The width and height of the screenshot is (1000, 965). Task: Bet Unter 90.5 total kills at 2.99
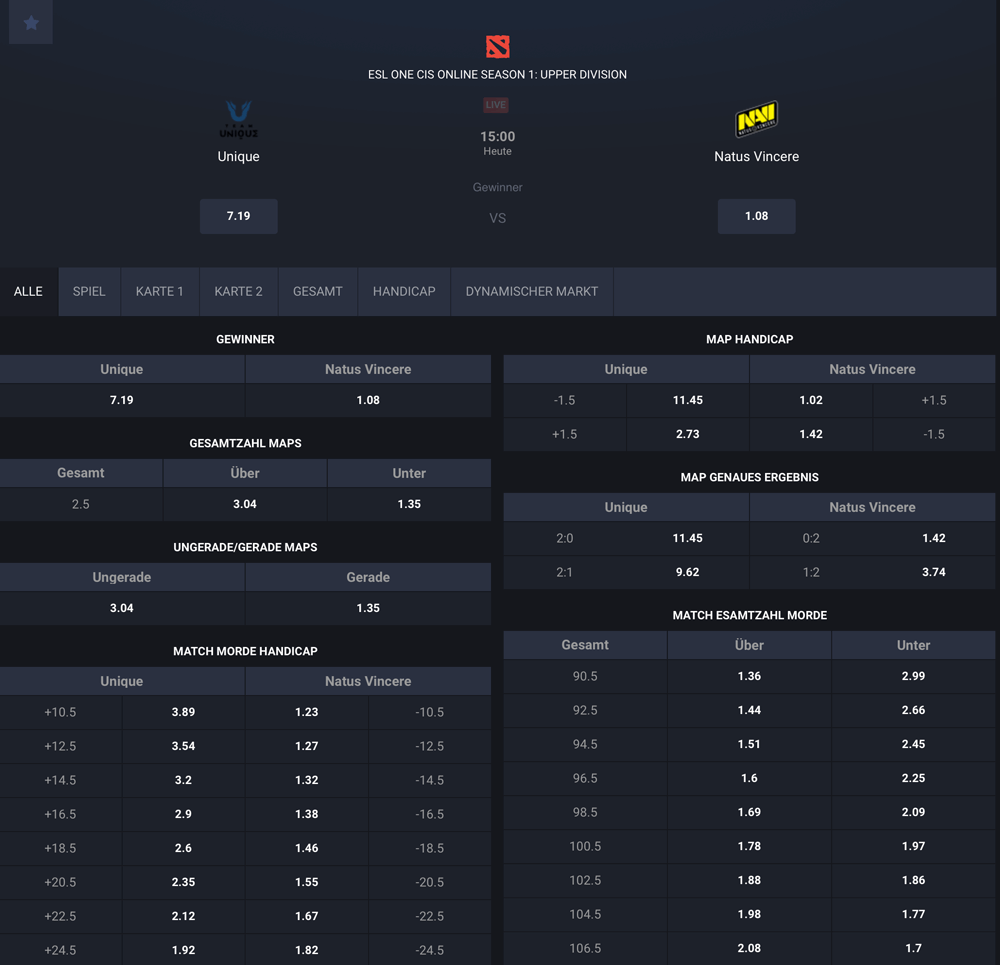(x=913, y=675)
